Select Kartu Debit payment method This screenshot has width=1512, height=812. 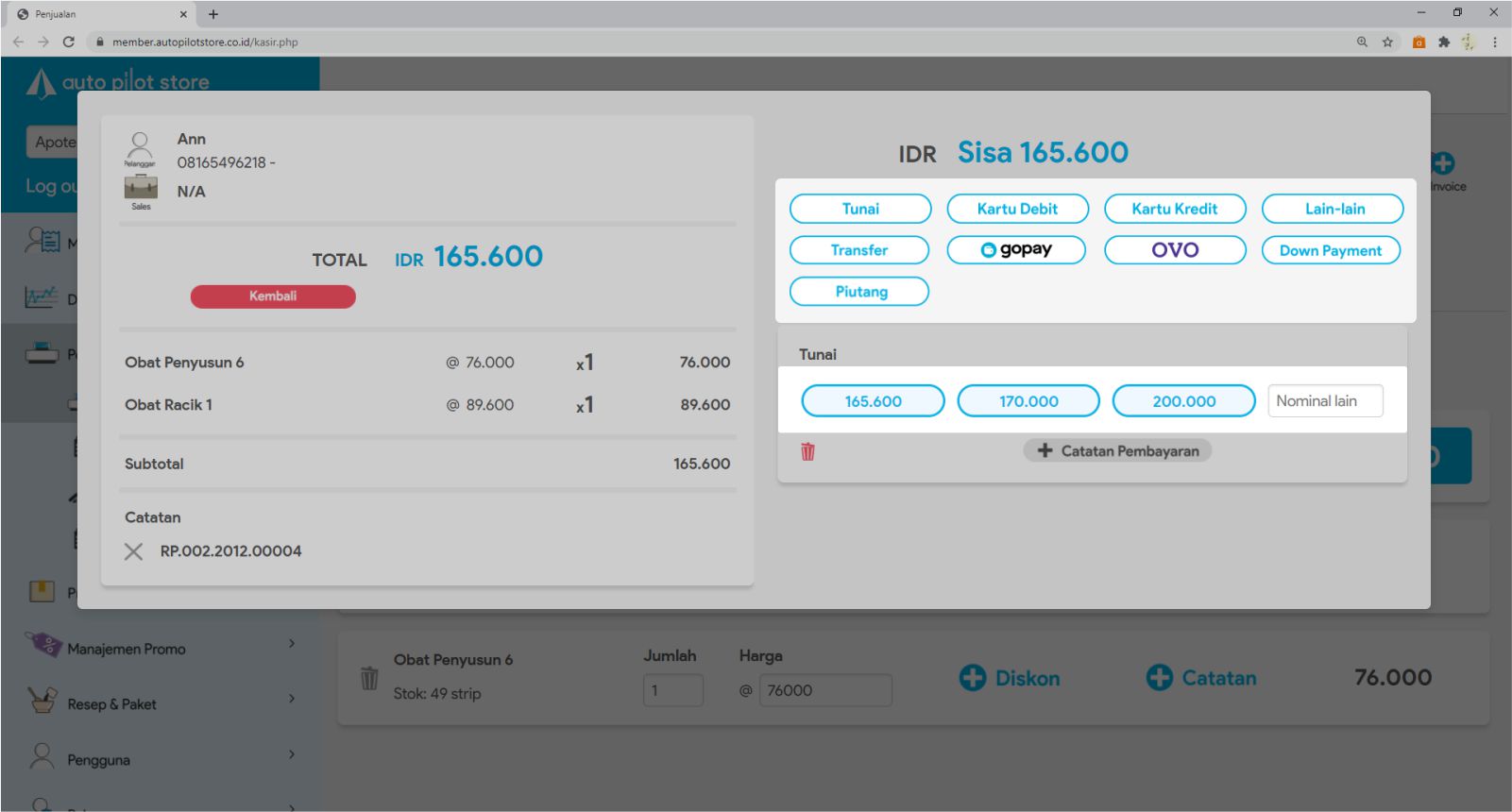click(1017, 209)
